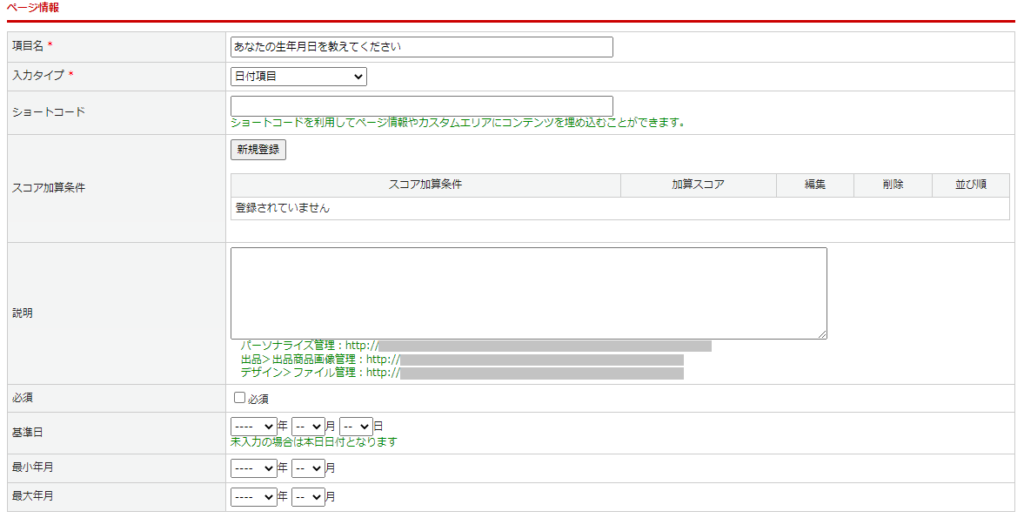Open the 基準日 month dropdown

pos(308,427)
